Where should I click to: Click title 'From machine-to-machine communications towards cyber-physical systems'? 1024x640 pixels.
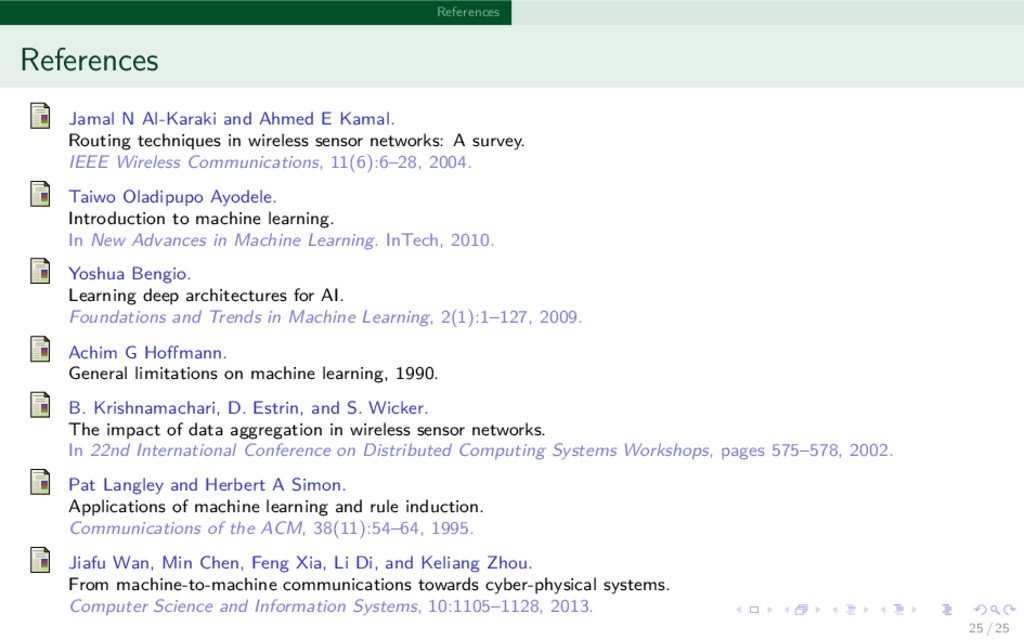(369, 584)
